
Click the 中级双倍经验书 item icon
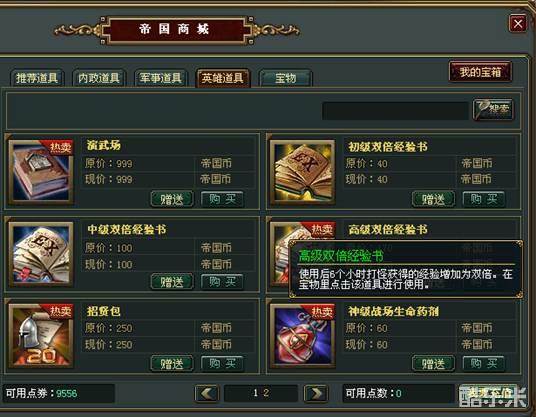(41, 254)
